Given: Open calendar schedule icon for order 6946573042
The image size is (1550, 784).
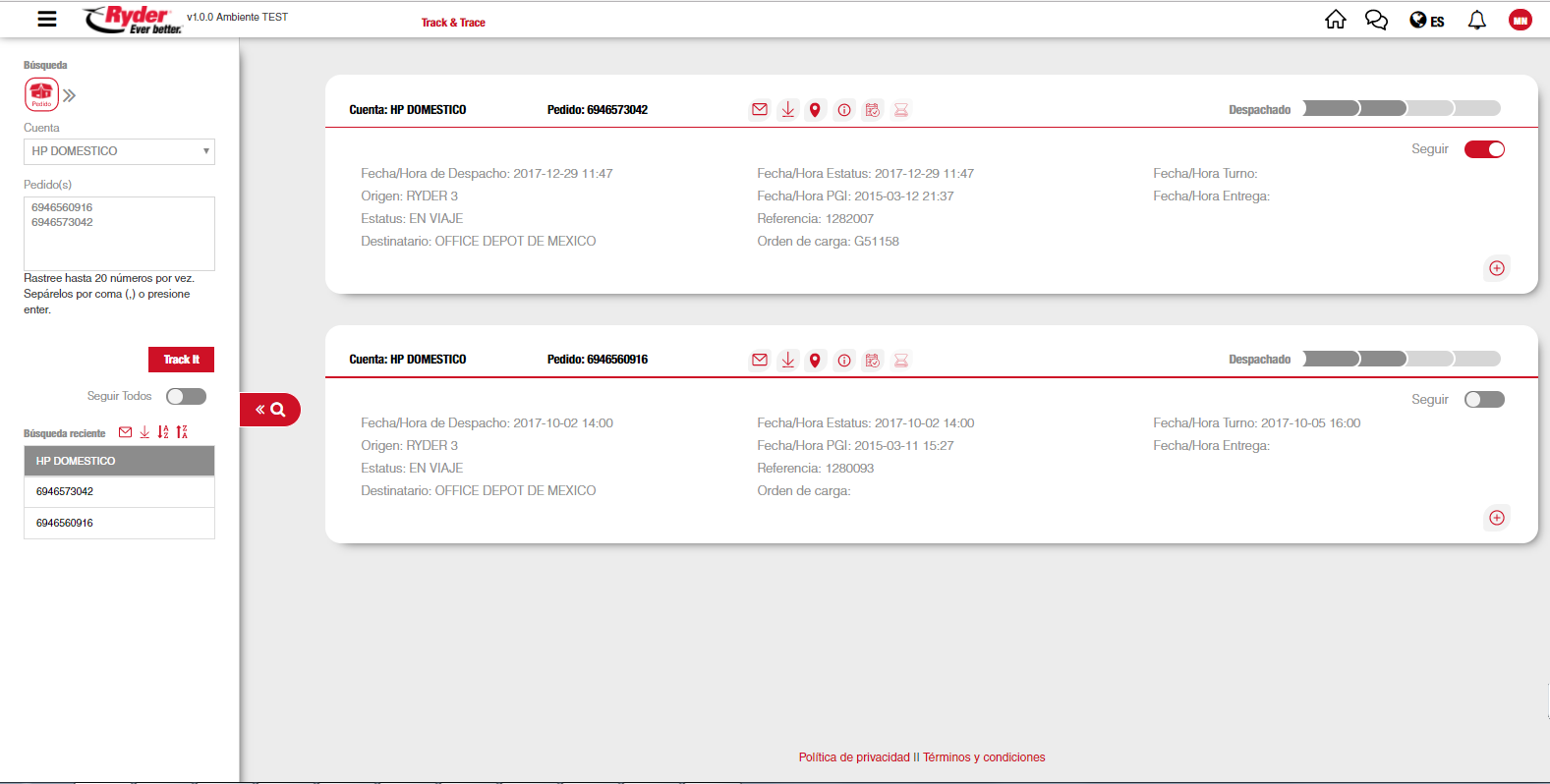Looking at the screenshot, I should (x=872, y=110).
